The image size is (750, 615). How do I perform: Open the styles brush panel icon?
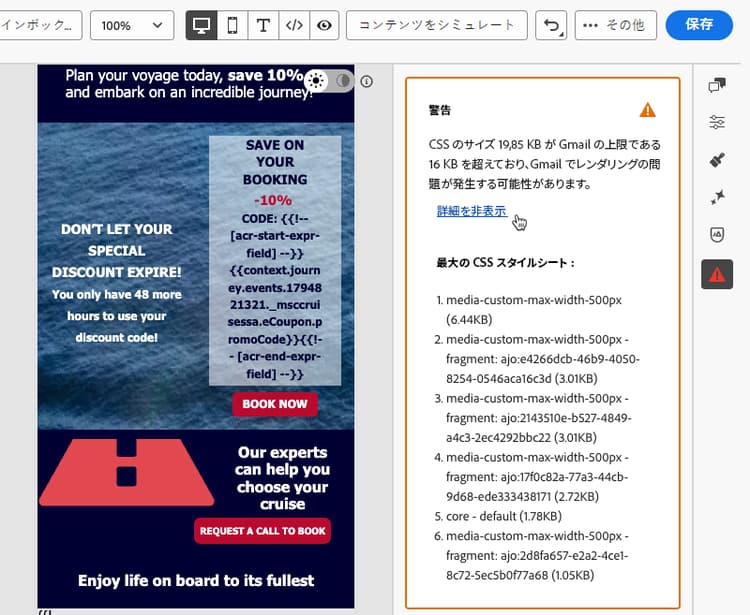click(717, 160)
